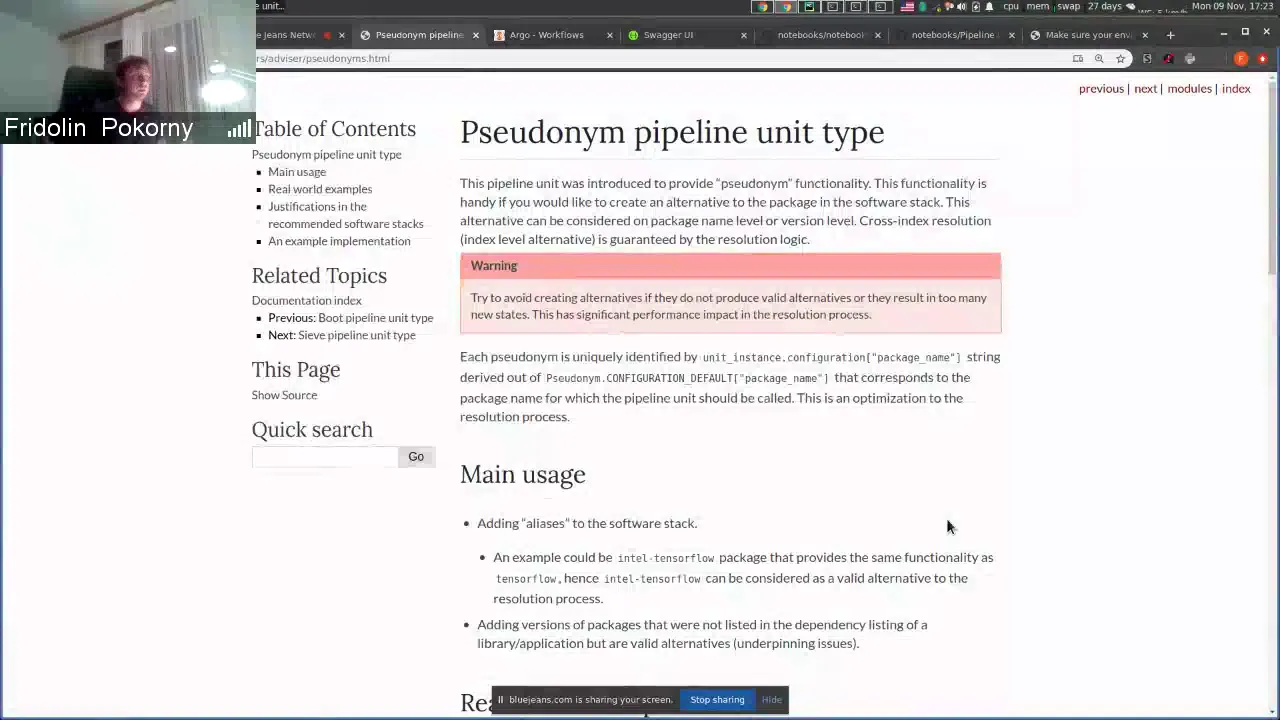
Task: Jump to An example implementation section
Action: (x=339, y=241)
